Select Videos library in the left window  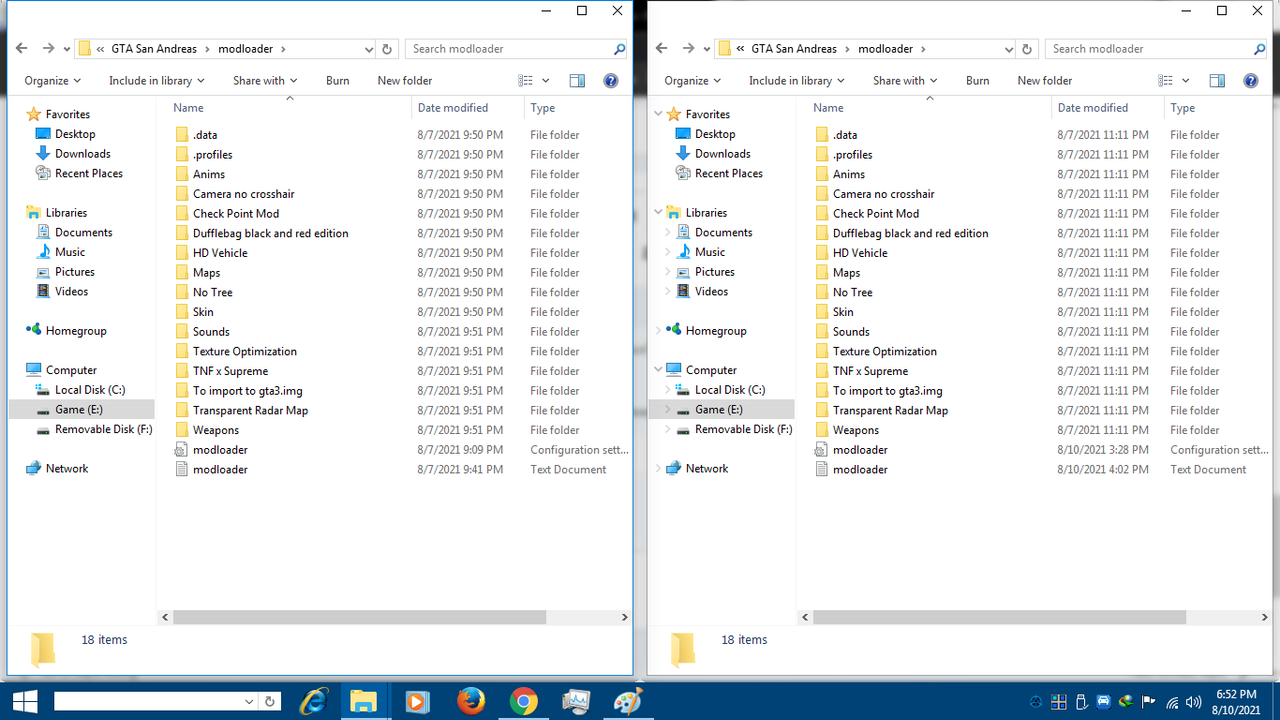pos(71,291)
